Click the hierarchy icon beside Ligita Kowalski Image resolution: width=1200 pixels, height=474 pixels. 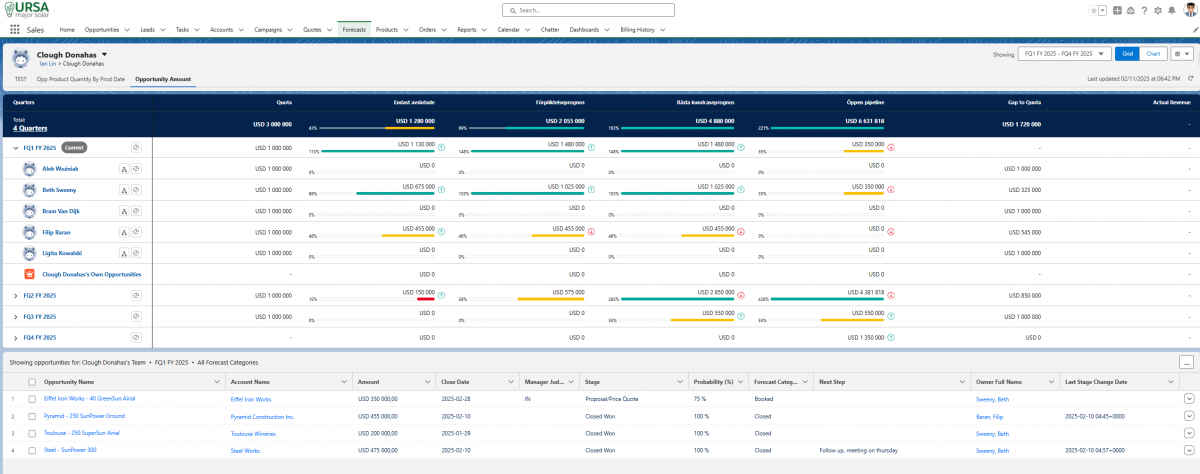coord(124,254)
